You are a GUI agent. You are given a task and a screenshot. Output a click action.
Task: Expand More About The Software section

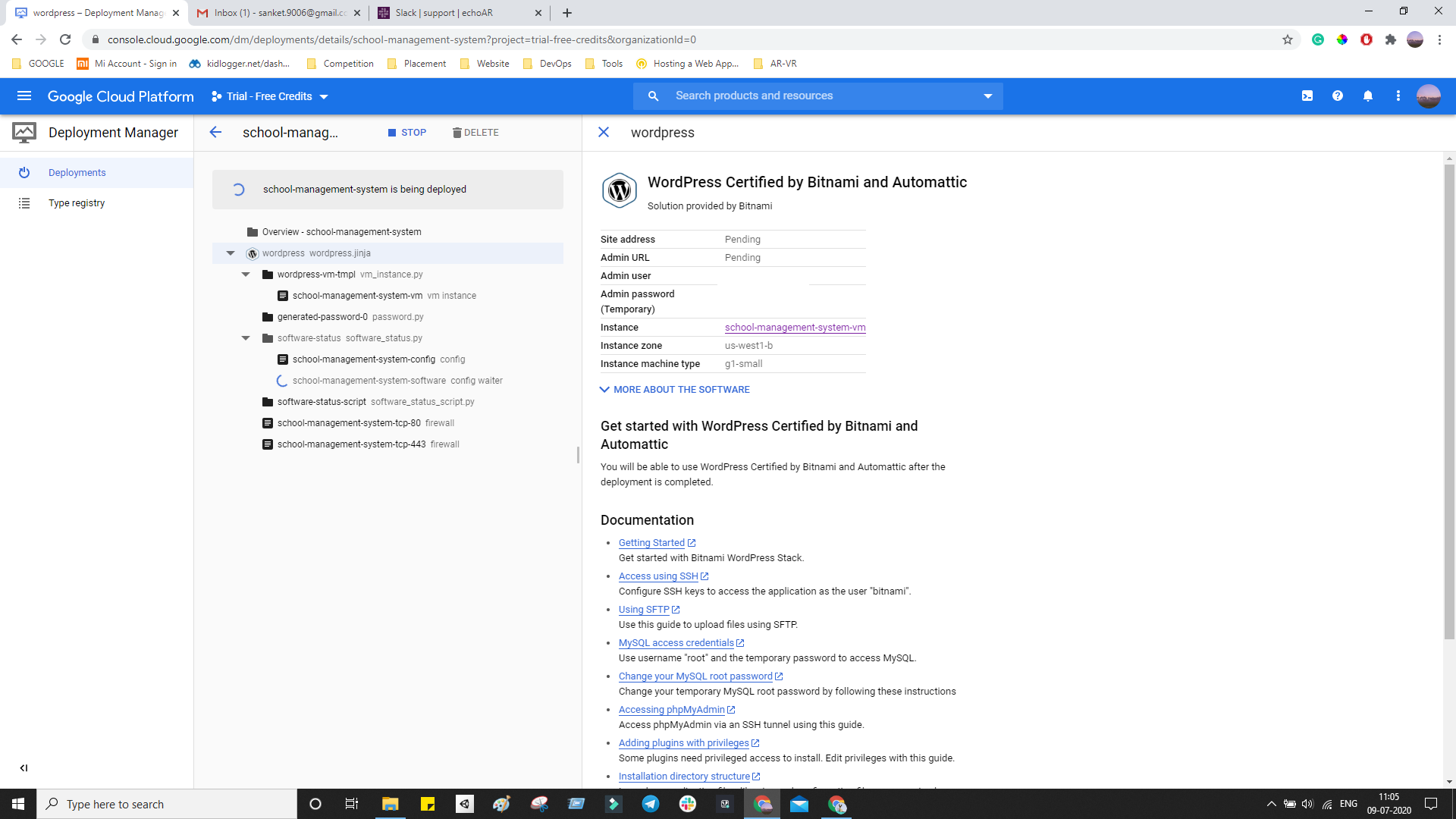coord(675,390)
